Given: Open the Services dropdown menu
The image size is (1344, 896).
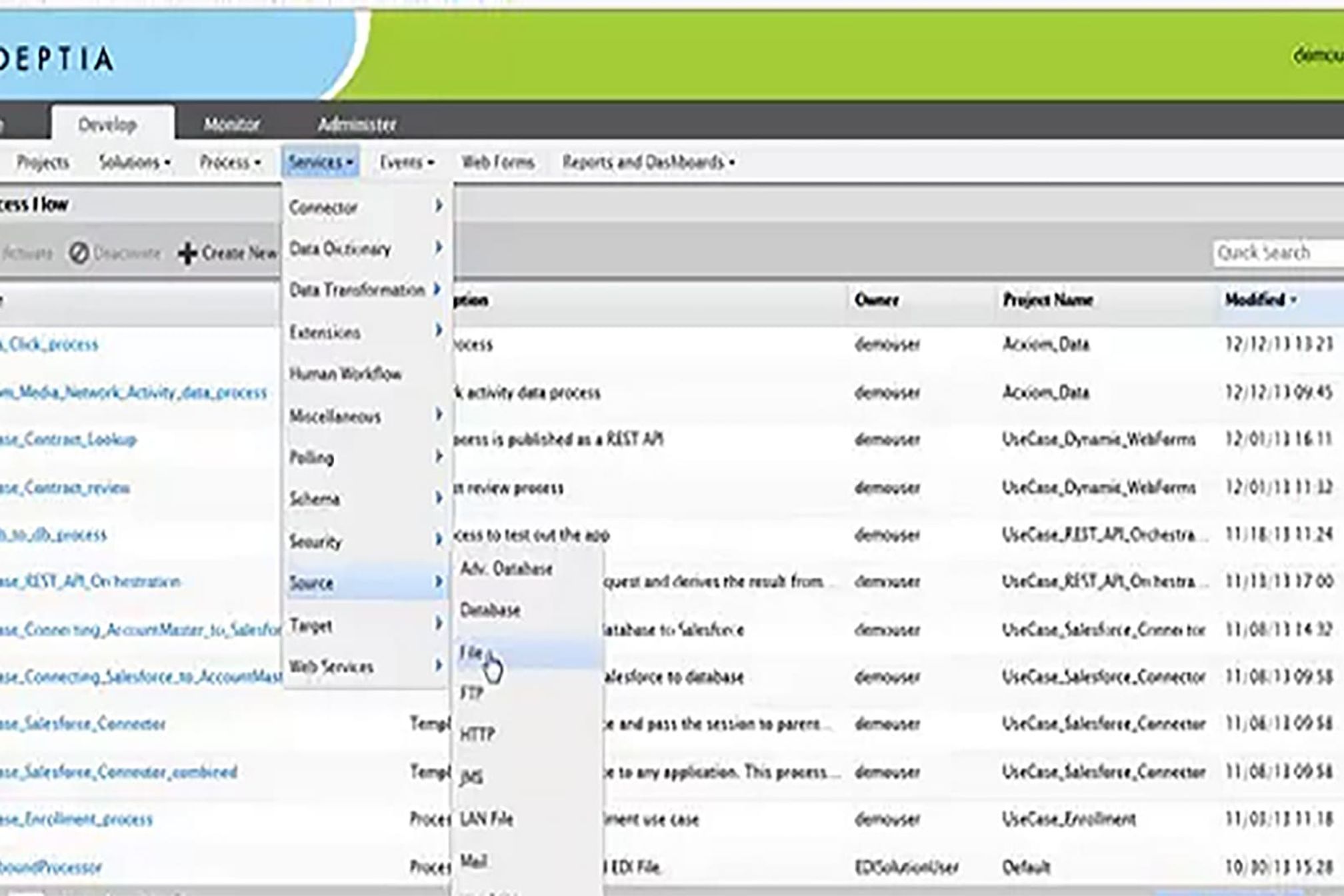Looking at the screenshot, I should [x=321, y=162].
